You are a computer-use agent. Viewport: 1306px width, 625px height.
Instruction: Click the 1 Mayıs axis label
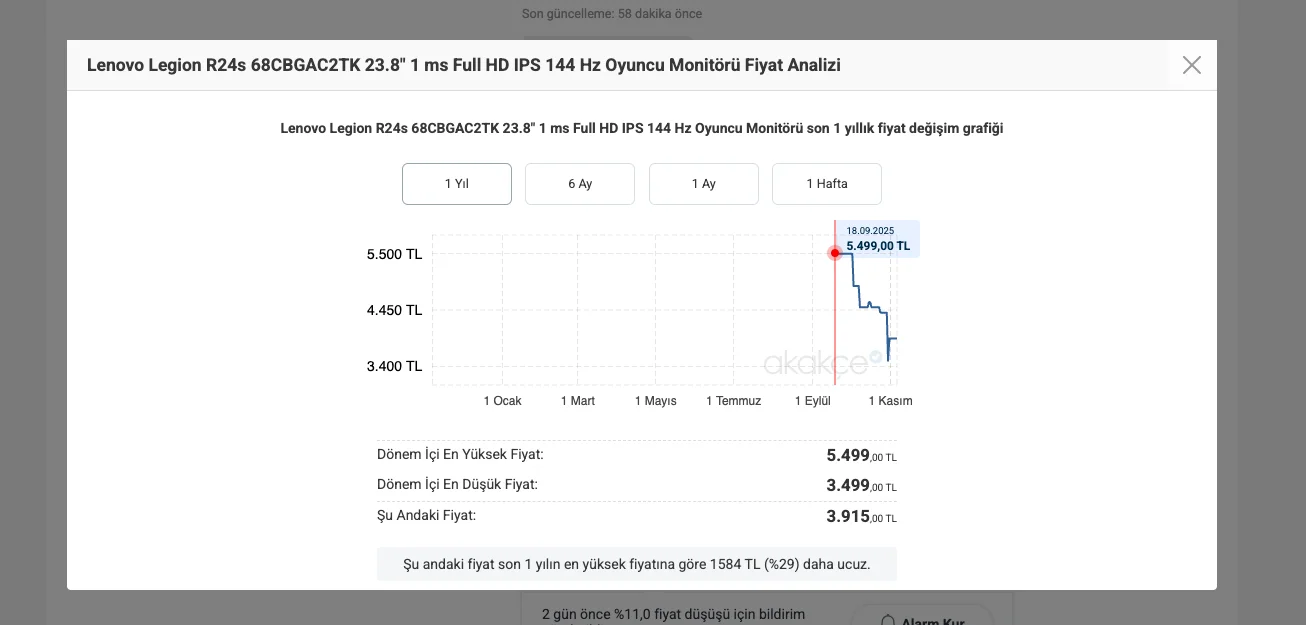tap(656, 401)
